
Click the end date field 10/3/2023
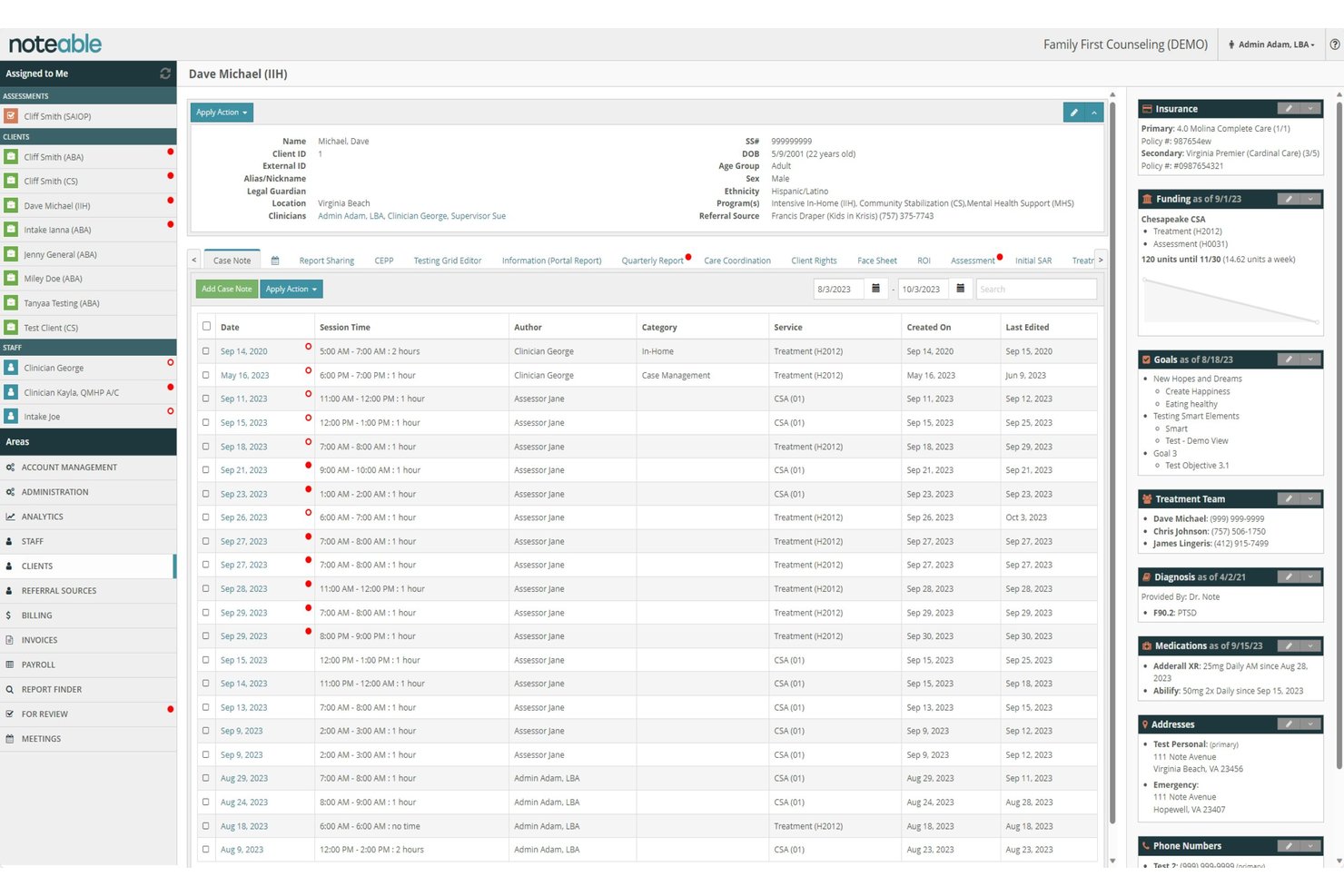(x=924, y=289)
